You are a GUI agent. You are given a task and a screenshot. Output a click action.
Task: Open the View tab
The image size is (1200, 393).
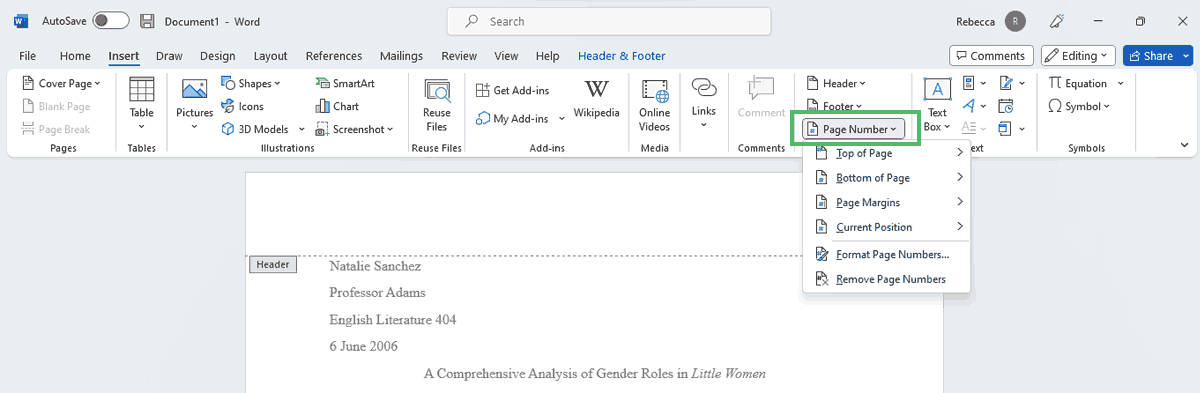(506, 56)
